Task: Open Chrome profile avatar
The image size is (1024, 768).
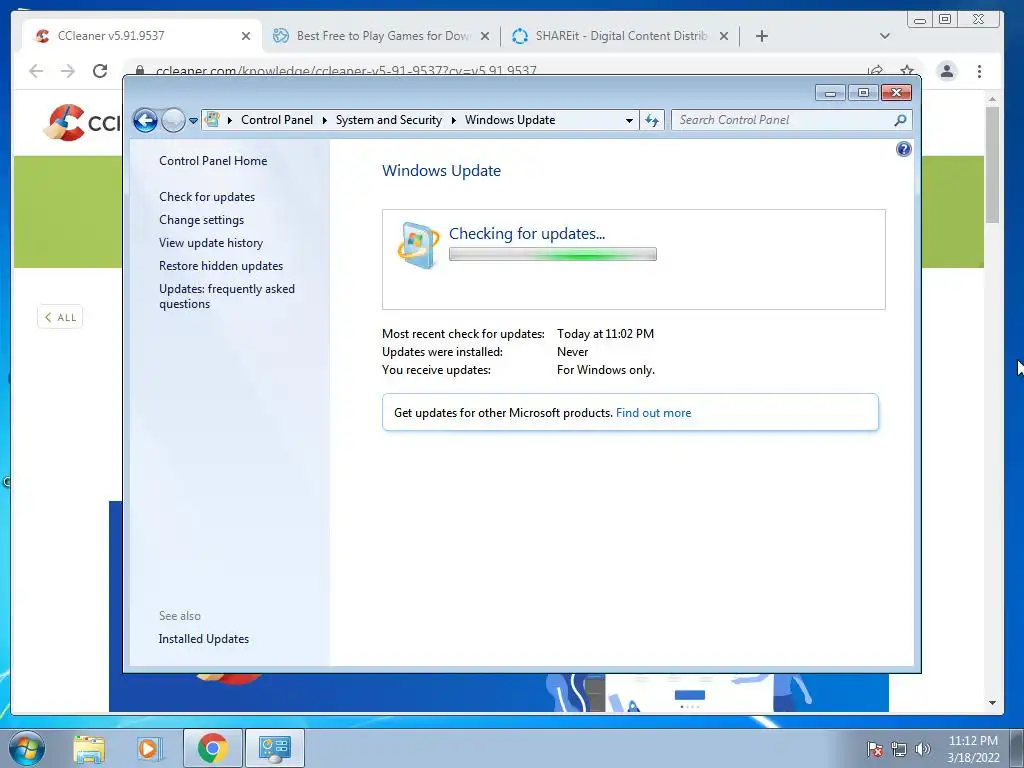Action: coord(947,71)
